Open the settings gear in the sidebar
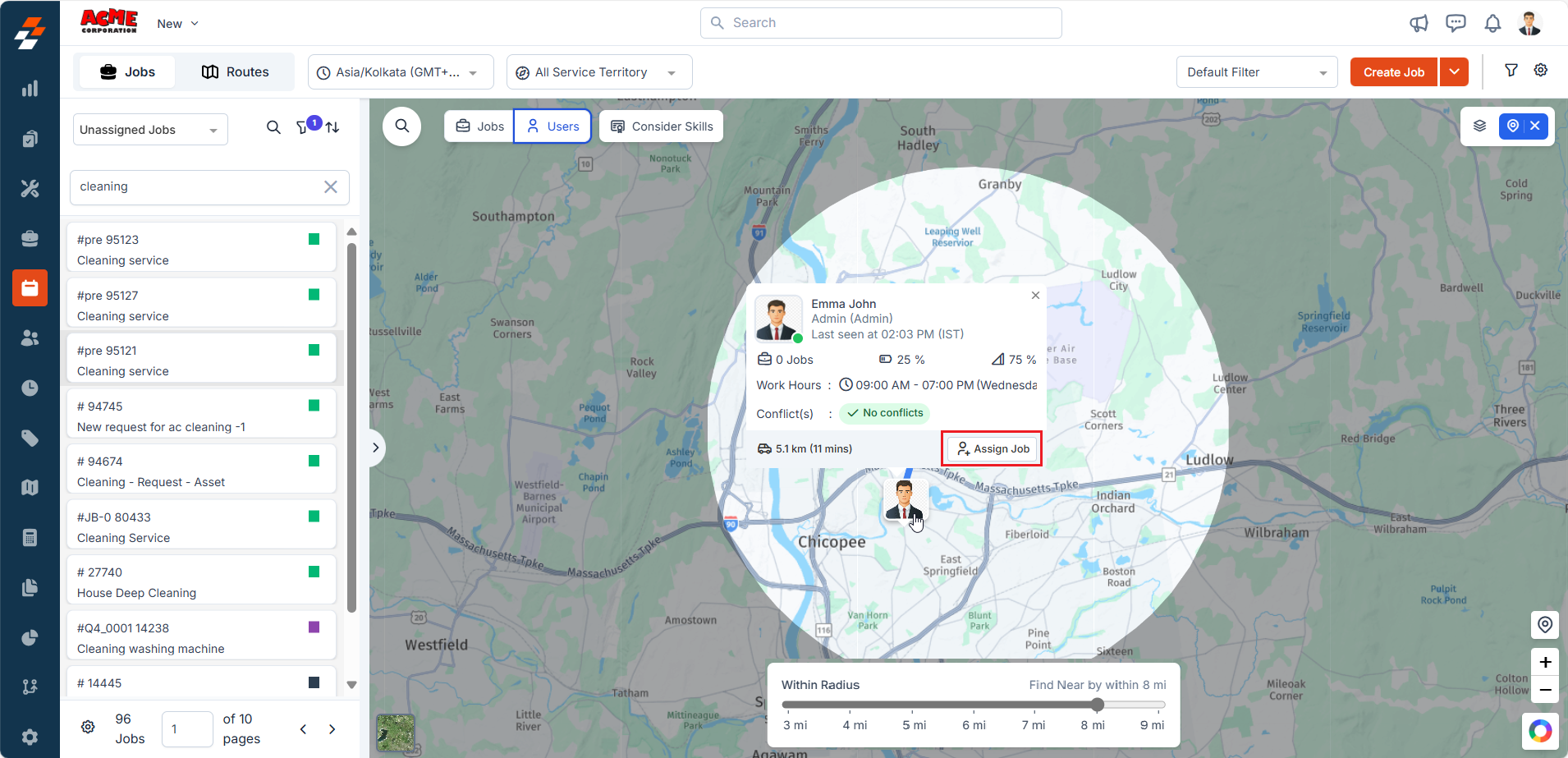Screen dimensions: 1568x758 pos(30,737)
